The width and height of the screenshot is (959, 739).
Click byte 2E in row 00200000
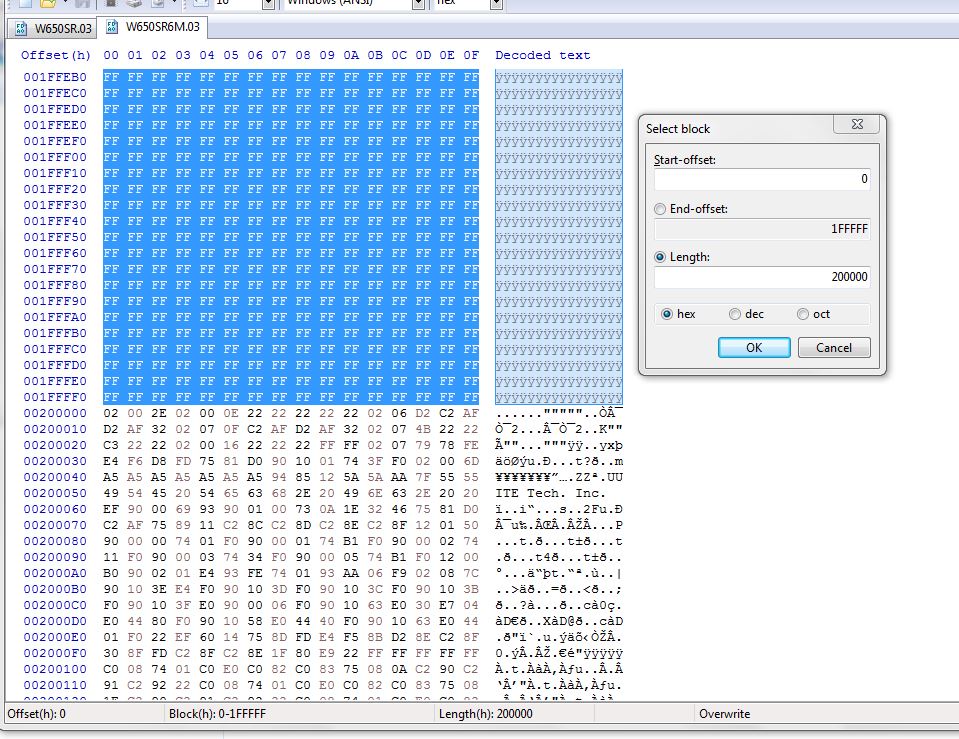pos(159,413)
